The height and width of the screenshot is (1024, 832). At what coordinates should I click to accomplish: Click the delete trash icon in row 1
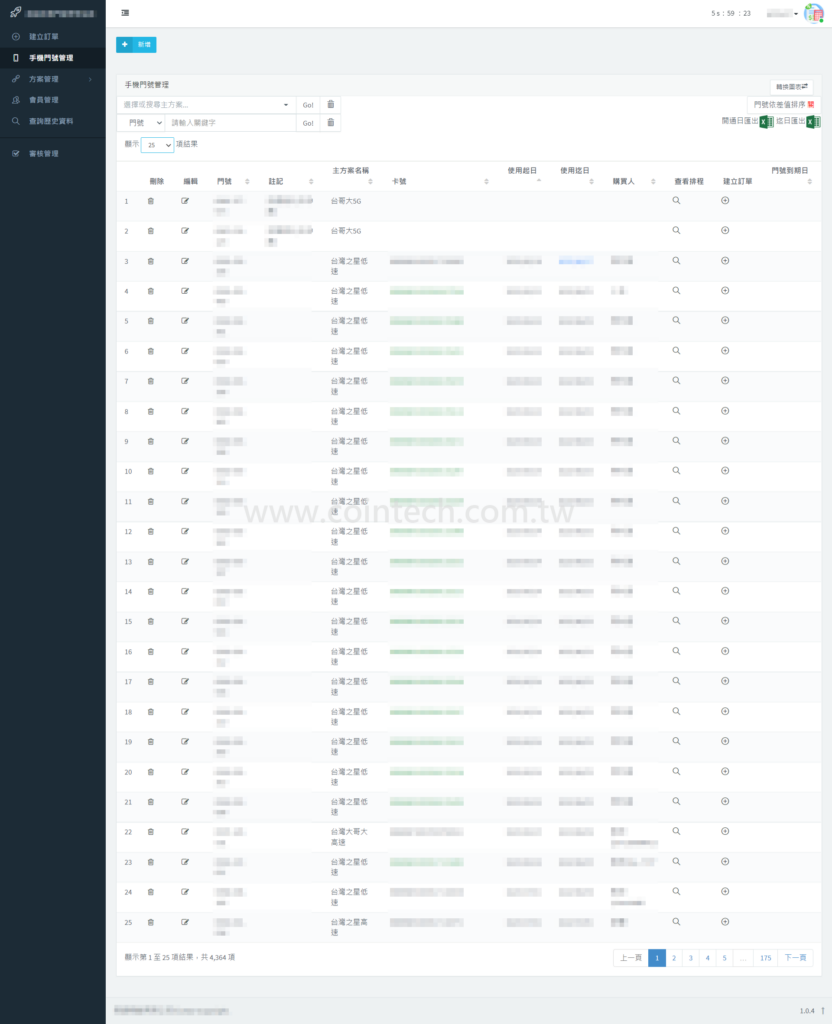tap(151, 201)
